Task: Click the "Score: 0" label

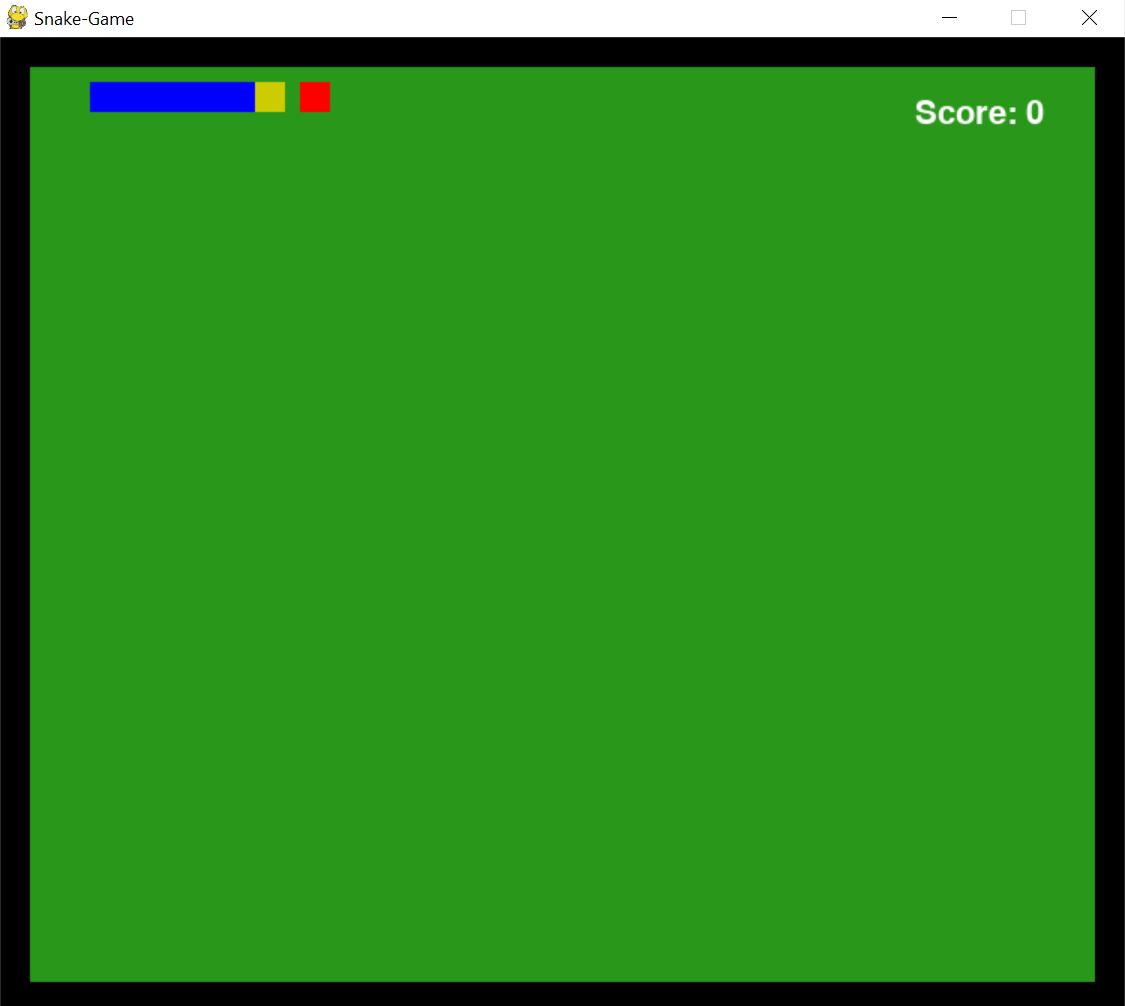Action: click(x=978, y=113)
